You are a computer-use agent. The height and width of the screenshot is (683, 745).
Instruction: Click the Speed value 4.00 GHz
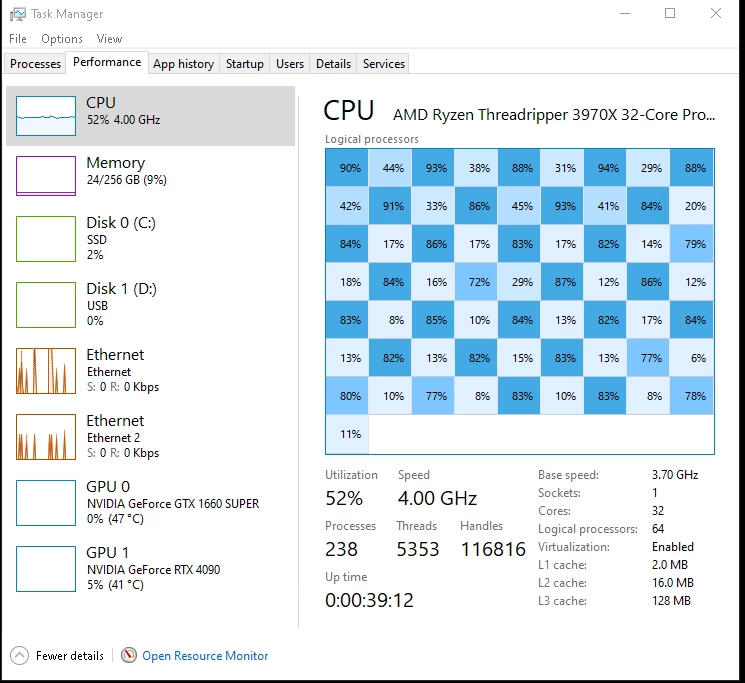[437, 498]
